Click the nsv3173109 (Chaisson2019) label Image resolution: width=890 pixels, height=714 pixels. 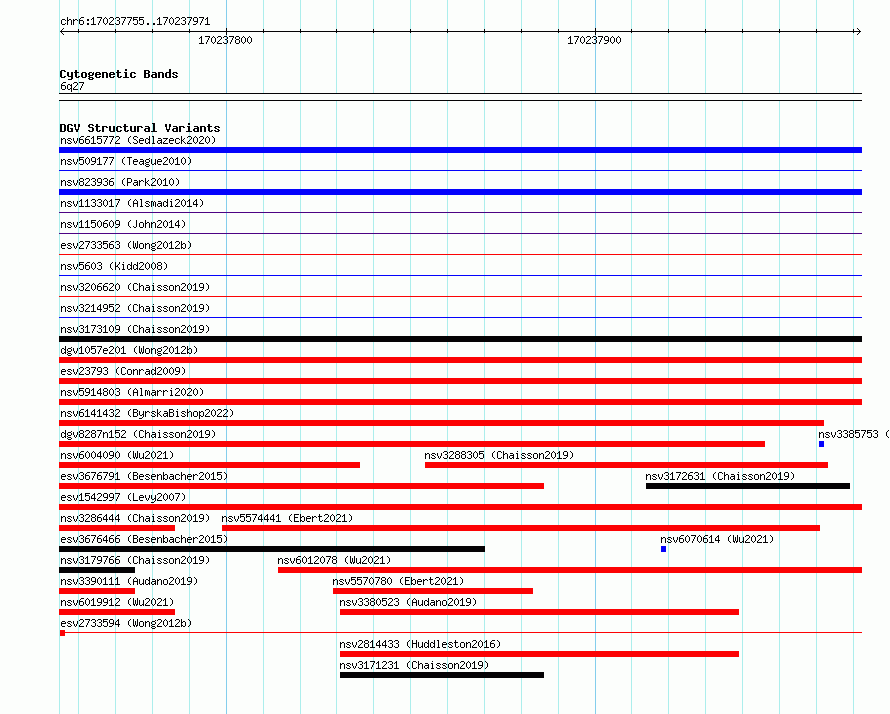click(135, 329)
